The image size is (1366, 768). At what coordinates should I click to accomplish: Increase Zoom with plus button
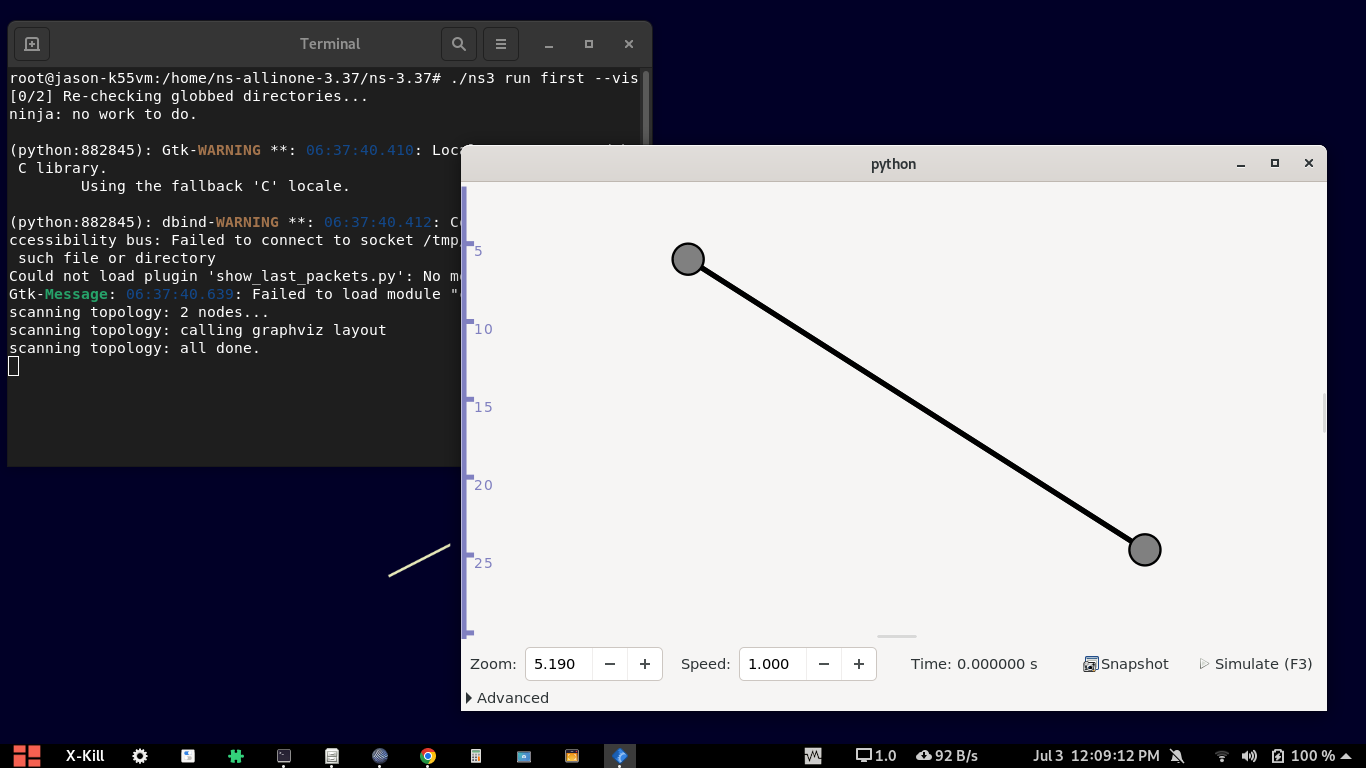[645, 664]
